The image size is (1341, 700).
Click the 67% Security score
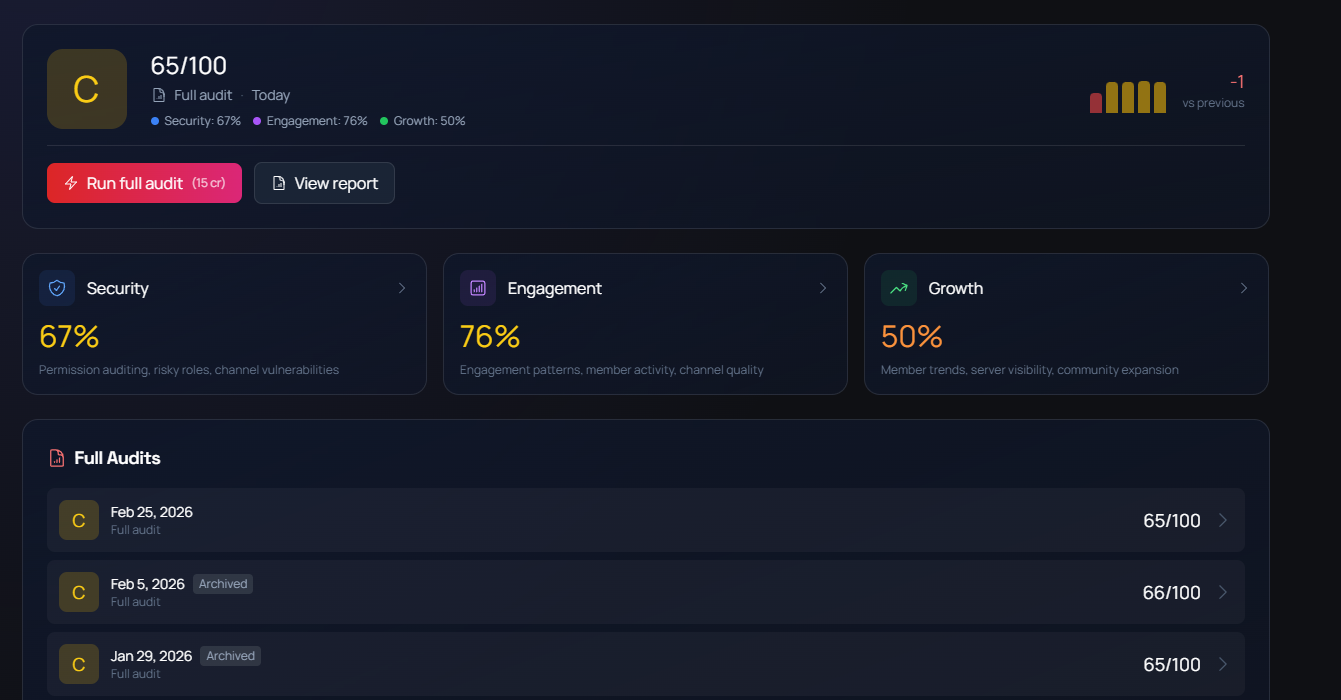click(69, 337)
